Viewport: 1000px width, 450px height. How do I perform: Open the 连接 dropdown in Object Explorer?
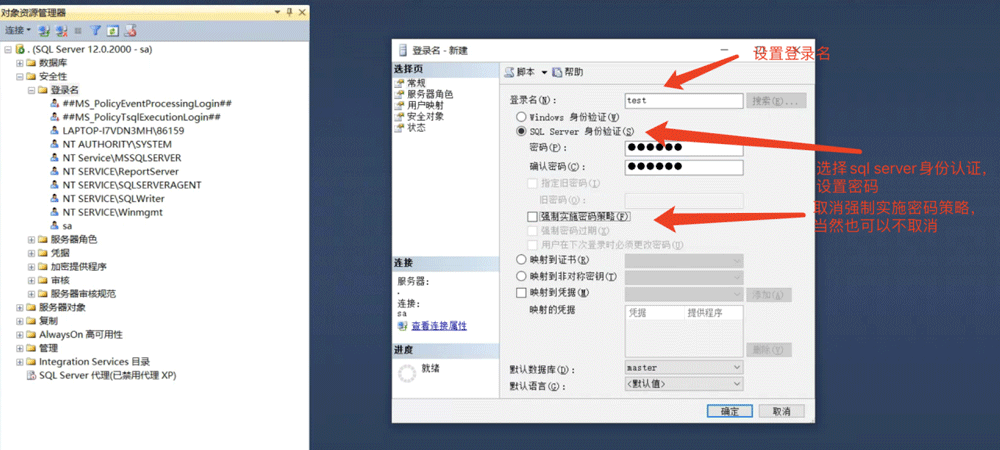[18, 30]
